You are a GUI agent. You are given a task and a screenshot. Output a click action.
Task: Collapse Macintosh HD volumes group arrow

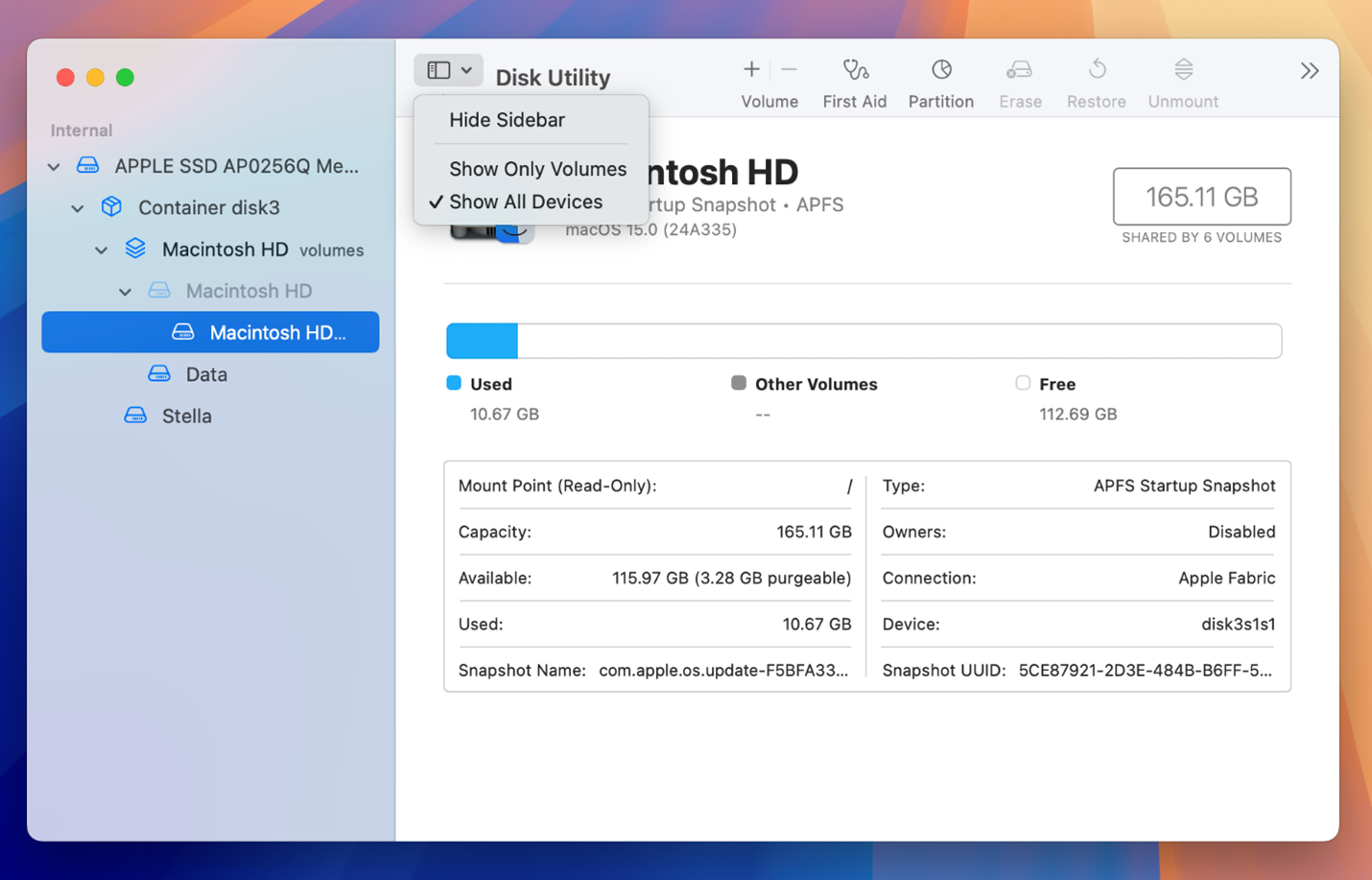102,250
